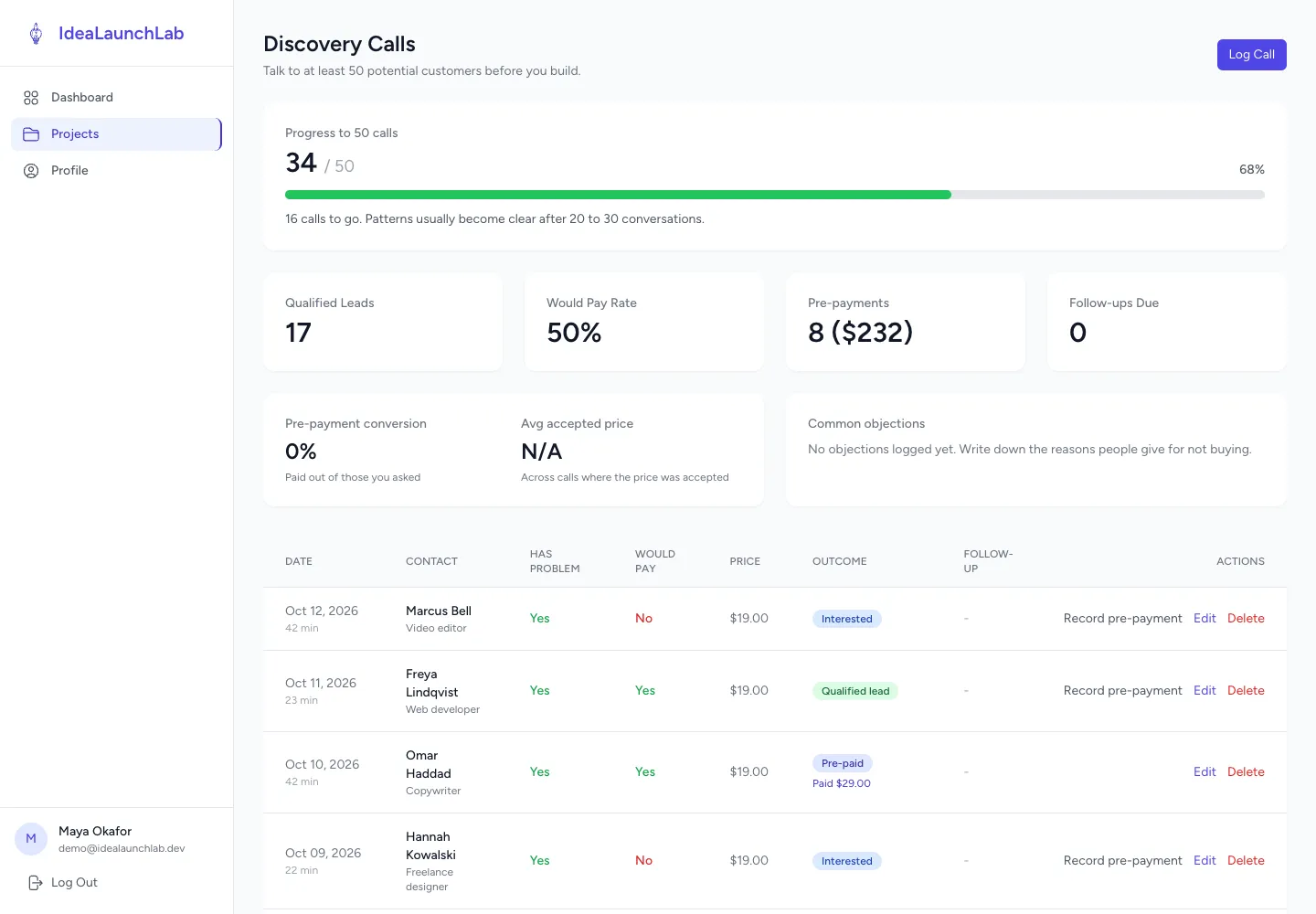Delete the Freya Lindqvist call
Screen dimensions: 1316x914
tap(1246, 691)
